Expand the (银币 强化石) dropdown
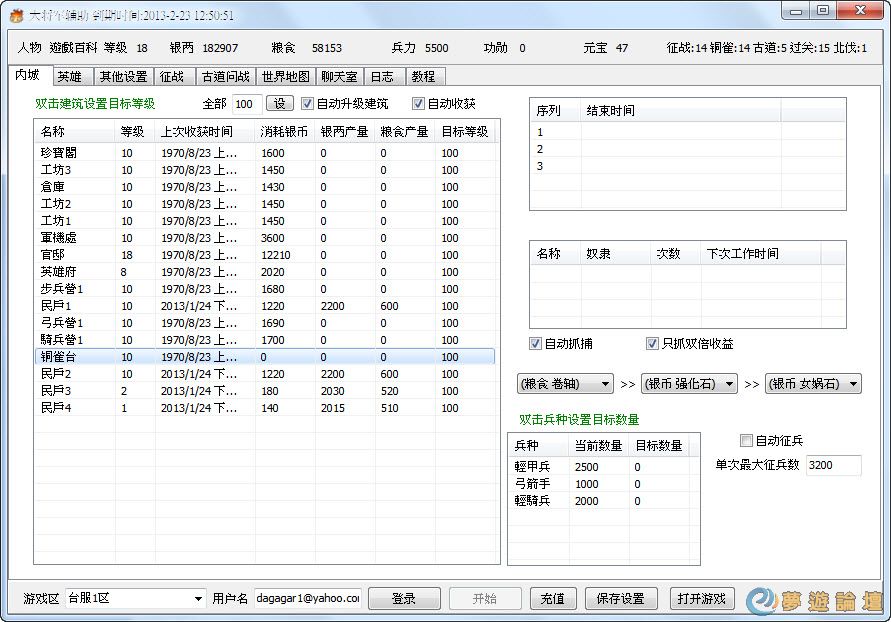 pyautogui.click(x=689, y=384)
